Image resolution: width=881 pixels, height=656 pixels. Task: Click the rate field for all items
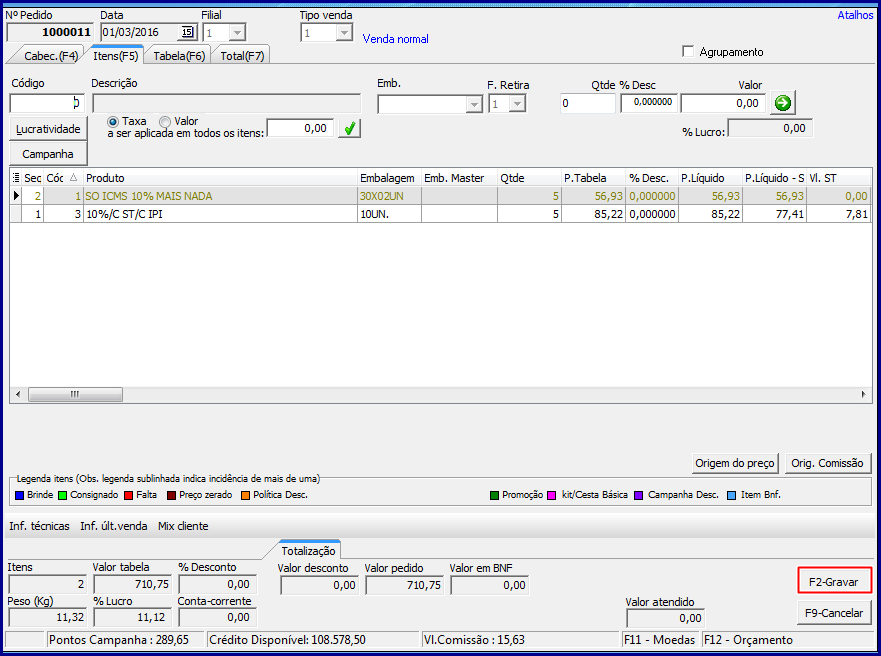point(300,129)
